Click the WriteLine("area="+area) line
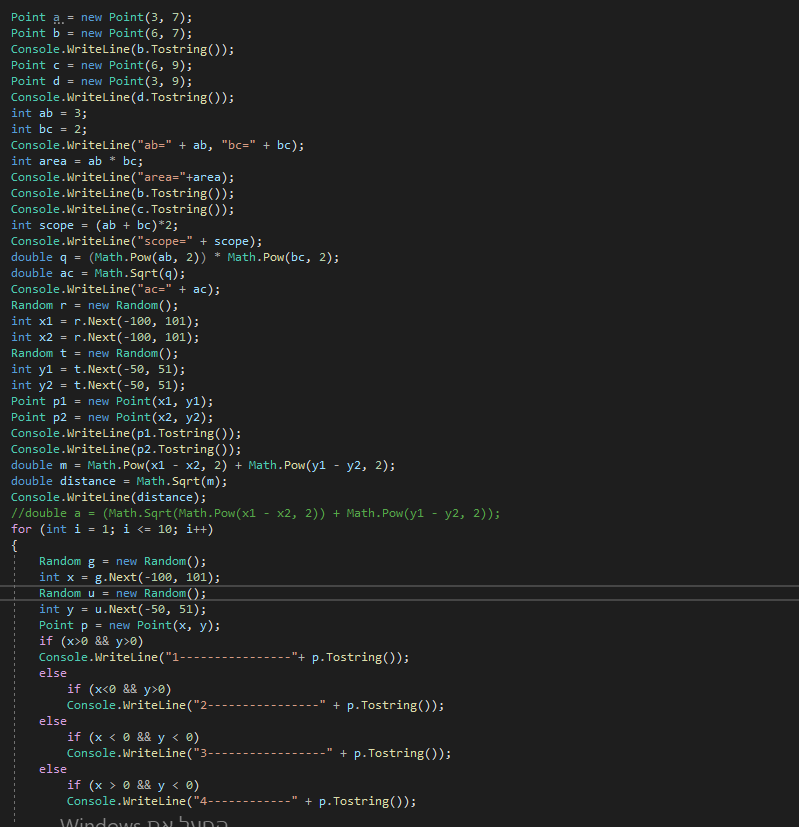The height and width of the screenshot is (827, 799). click(122, 177)
